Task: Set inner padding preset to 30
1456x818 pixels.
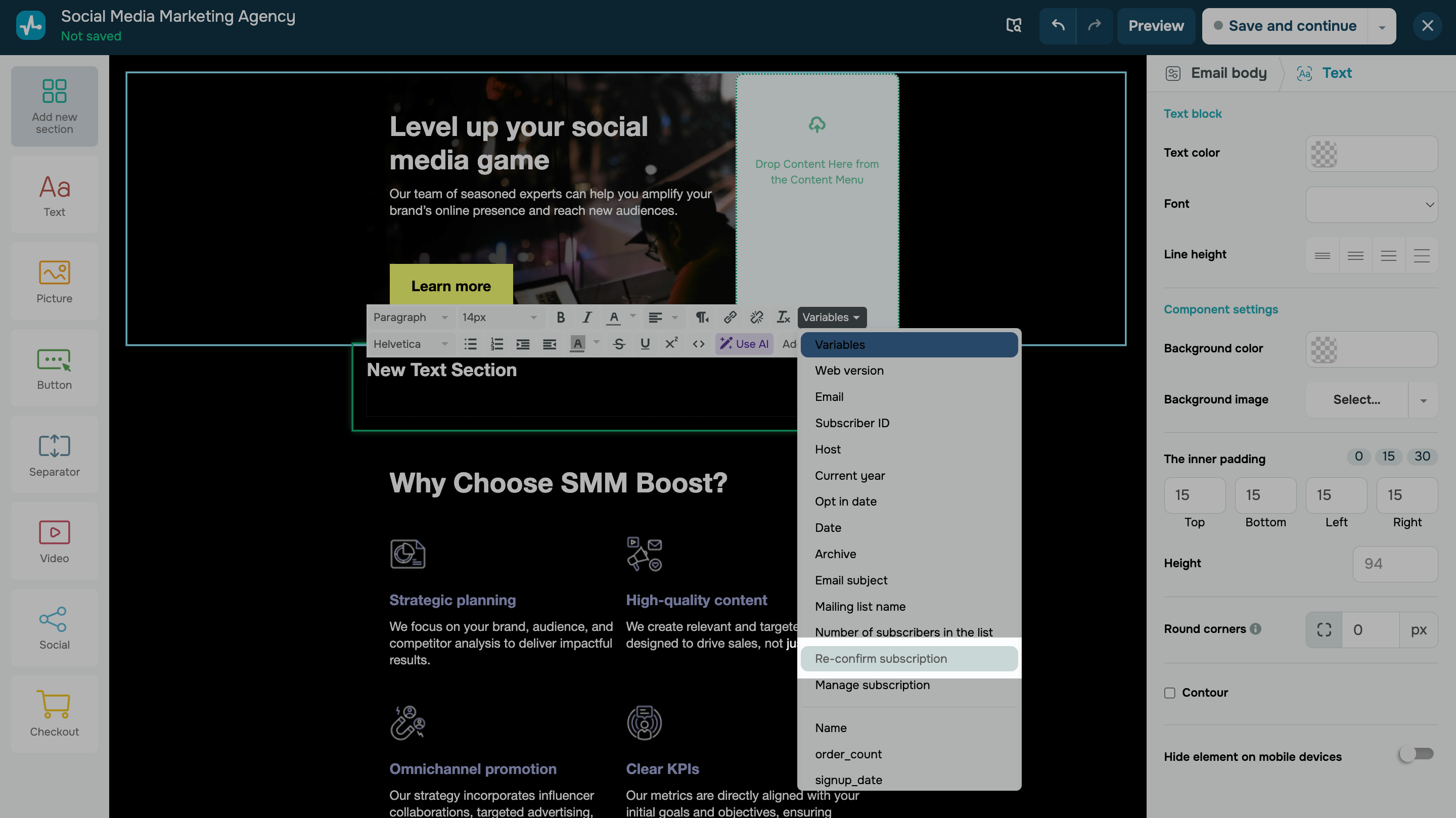Action: (1422, 456)
